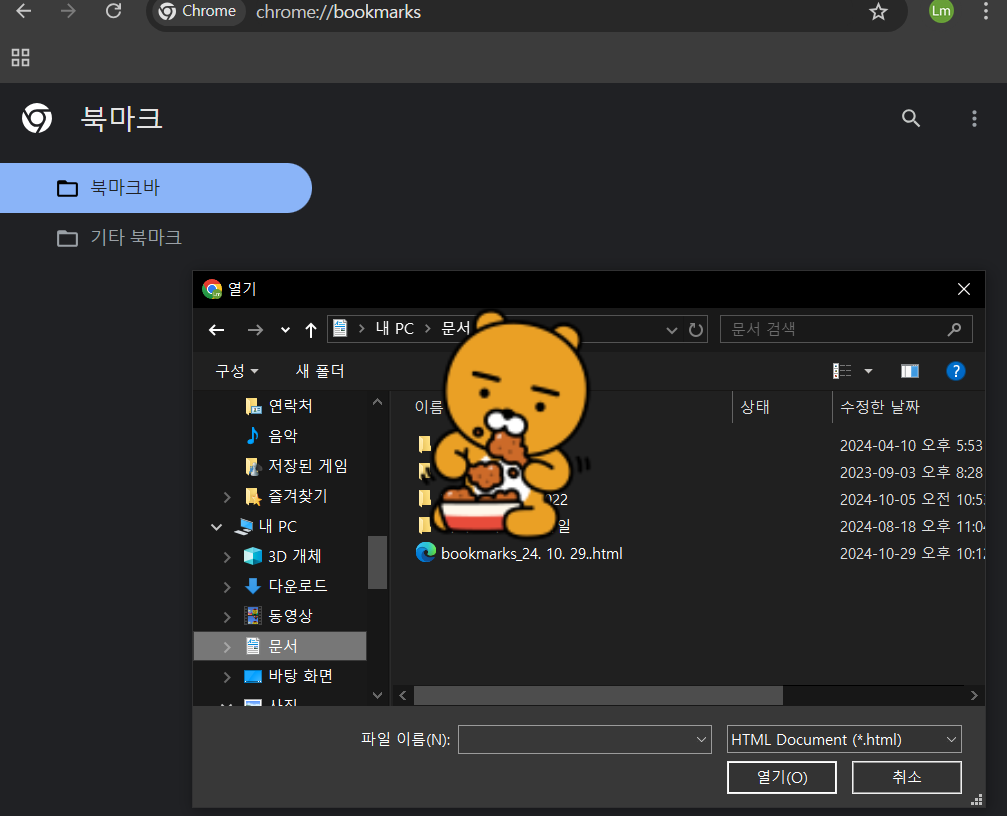1007x816 pixels.
Task: Open the HTML Document file type dropdown
Action: (844, 740)
